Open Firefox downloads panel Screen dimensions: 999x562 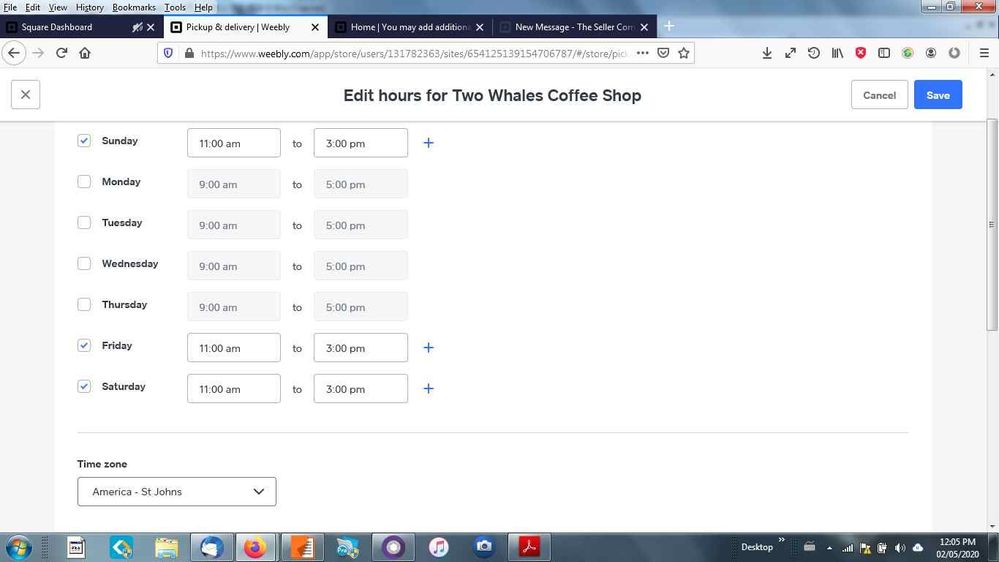tap(767, 53)
